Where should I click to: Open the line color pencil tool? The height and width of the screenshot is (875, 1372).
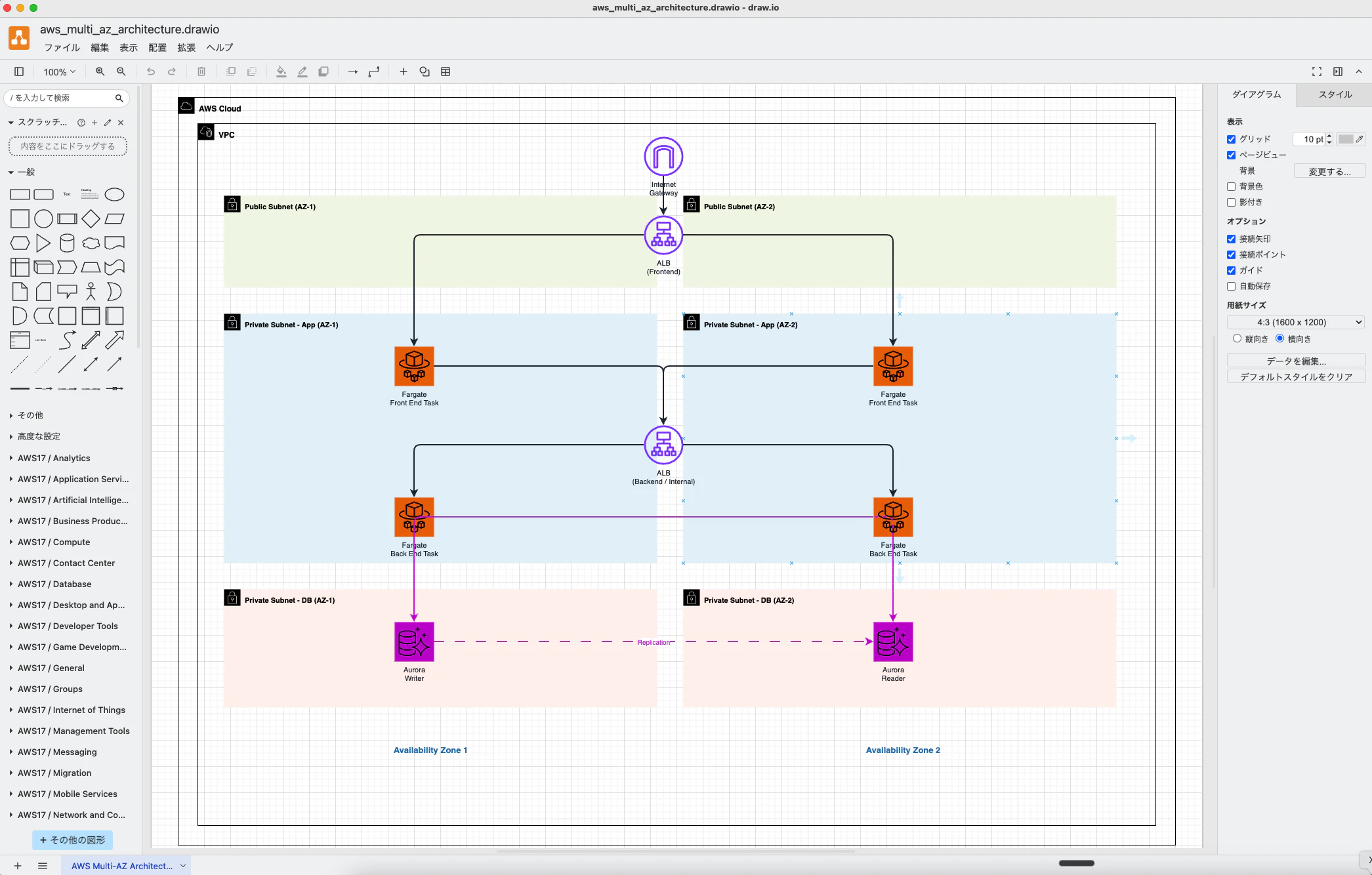[x=302, y=71]
